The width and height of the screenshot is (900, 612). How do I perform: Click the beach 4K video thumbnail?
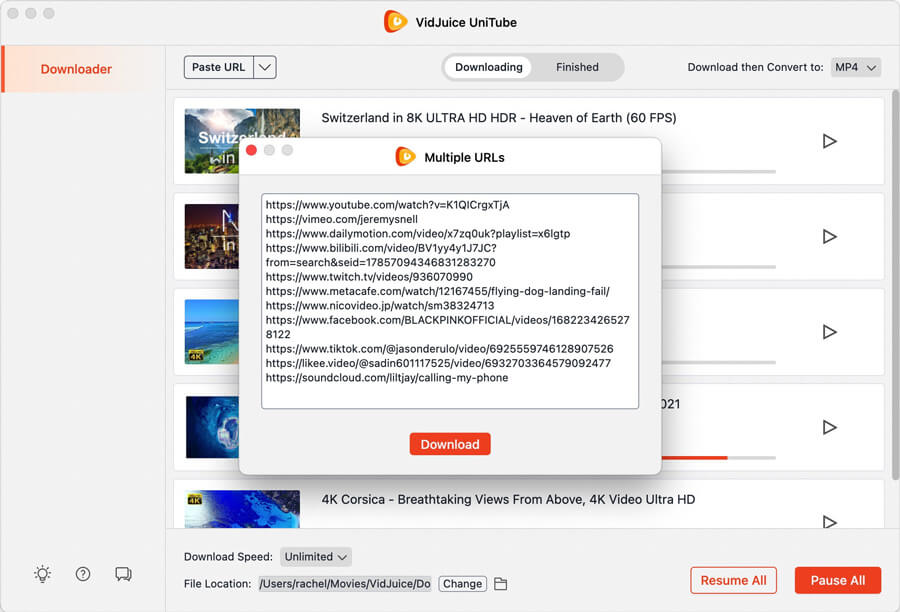(212, 332)
